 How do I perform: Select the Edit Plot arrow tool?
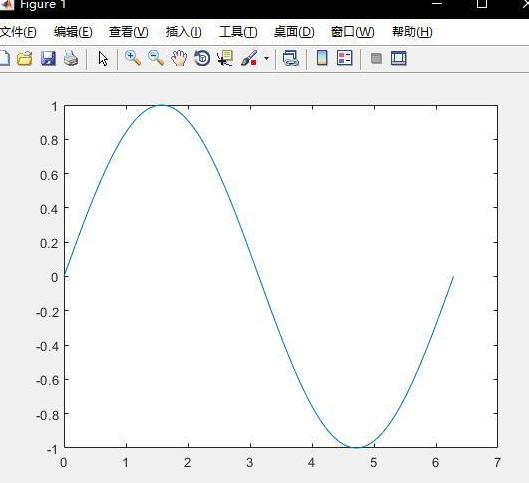[103, 59]
